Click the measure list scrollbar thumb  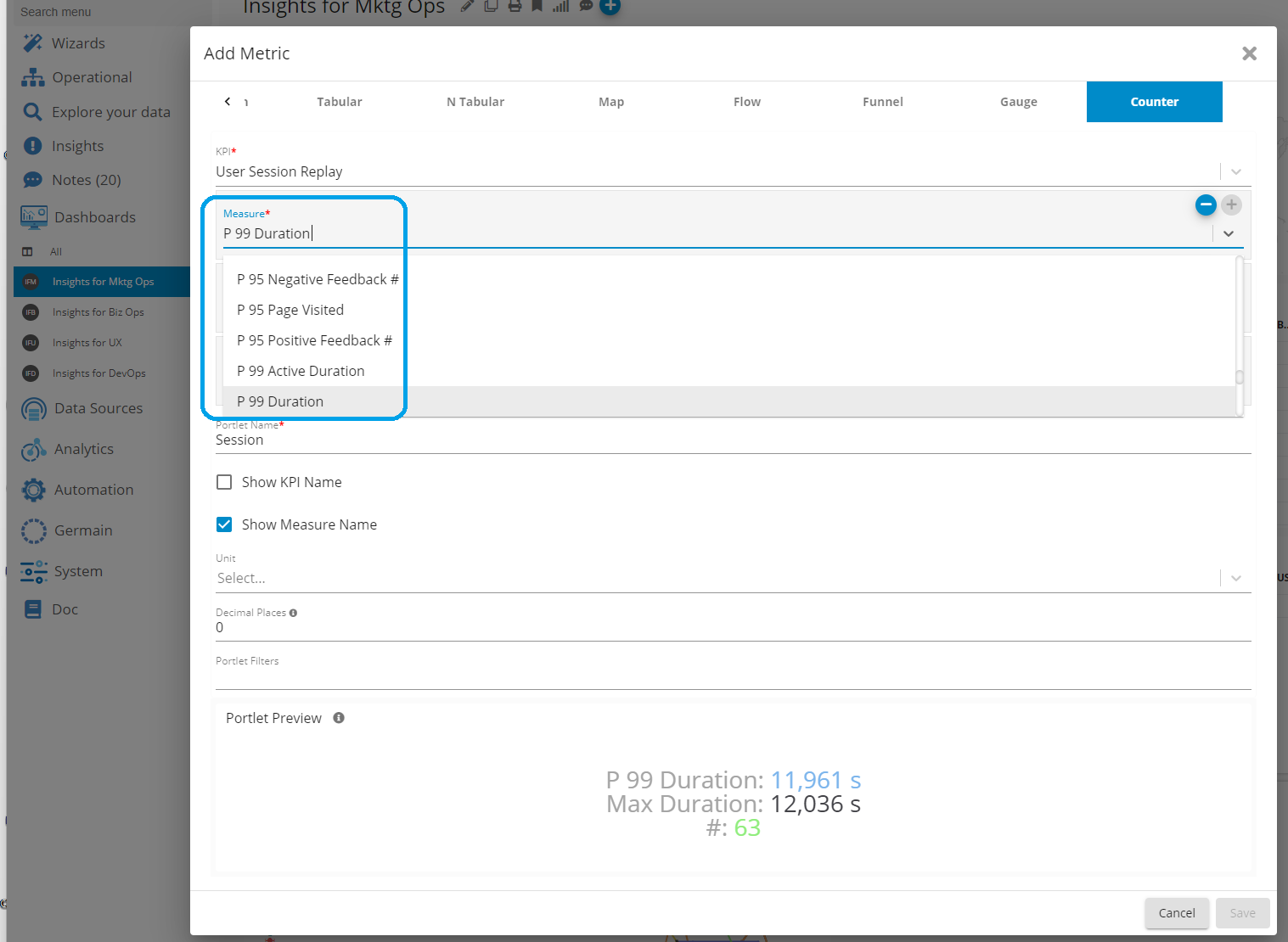(1240, 377)
